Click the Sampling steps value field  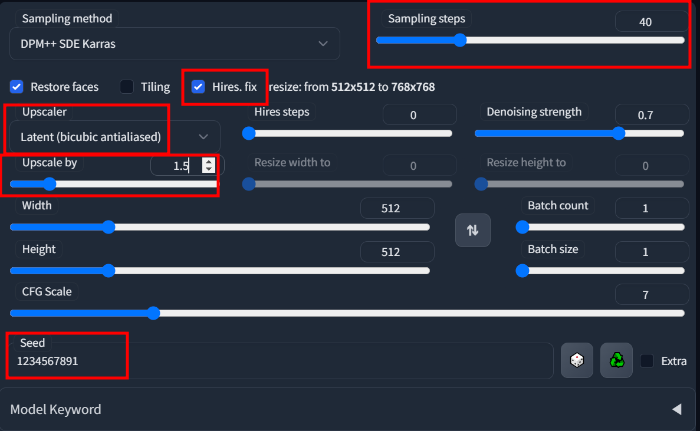(651, 21)
